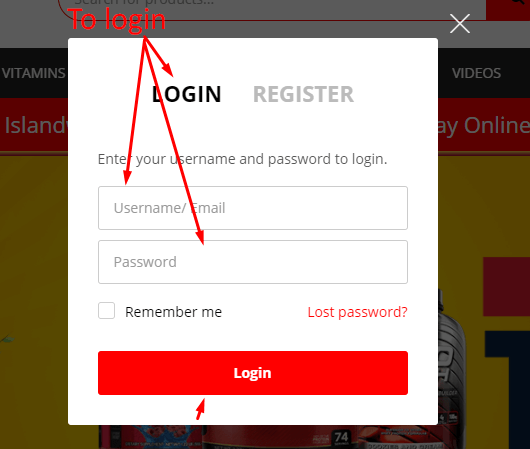
Task: Open the 'Lost password?' link
Action: [x=357, y=312]
